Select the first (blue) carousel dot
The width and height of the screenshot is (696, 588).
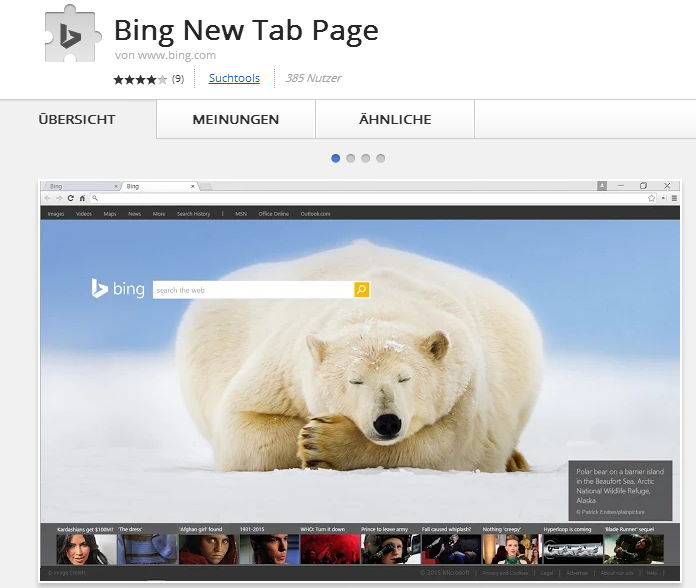coord(336,158)
